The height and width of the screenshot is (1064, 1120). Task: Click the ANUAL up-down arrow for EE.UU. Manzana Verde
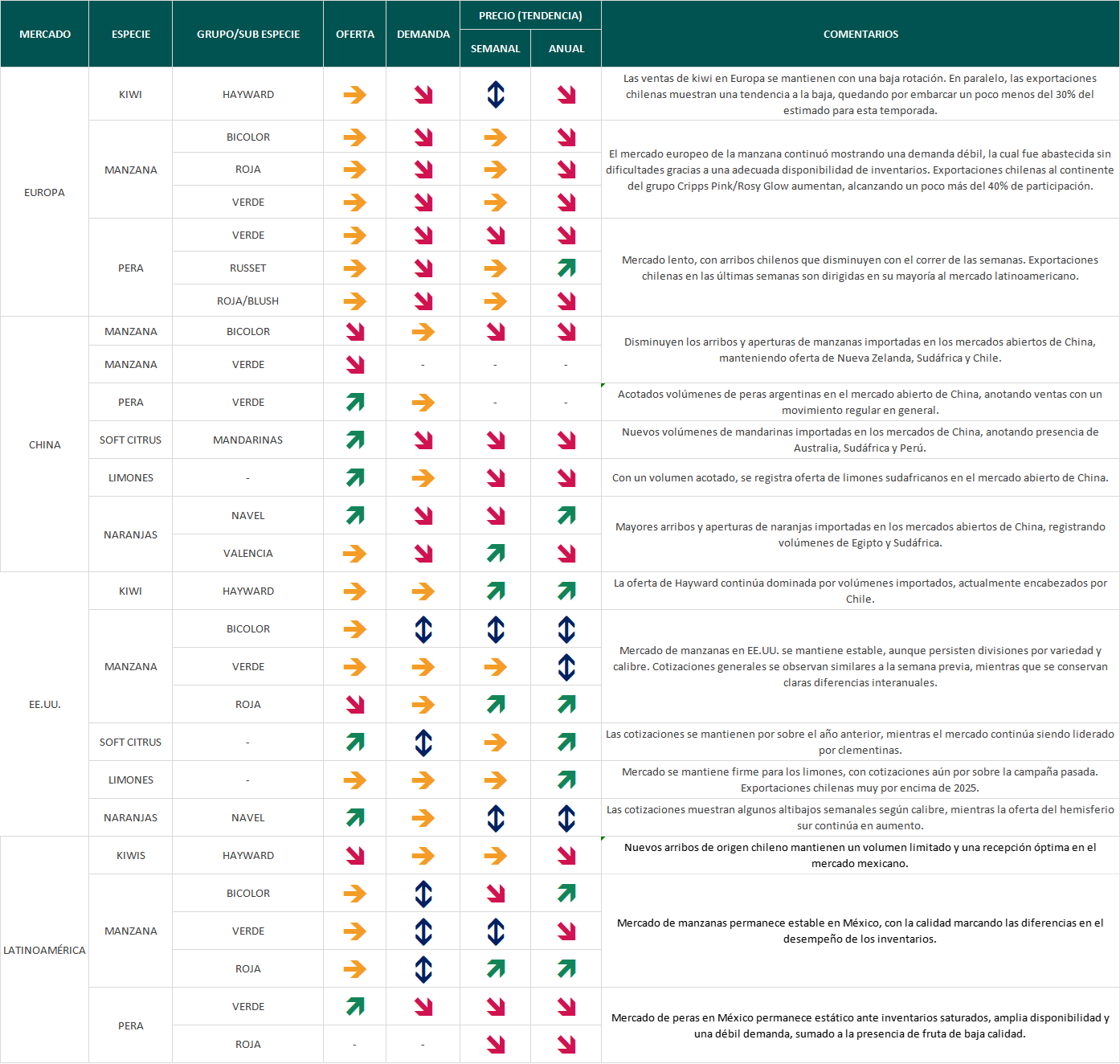[566, 667]
